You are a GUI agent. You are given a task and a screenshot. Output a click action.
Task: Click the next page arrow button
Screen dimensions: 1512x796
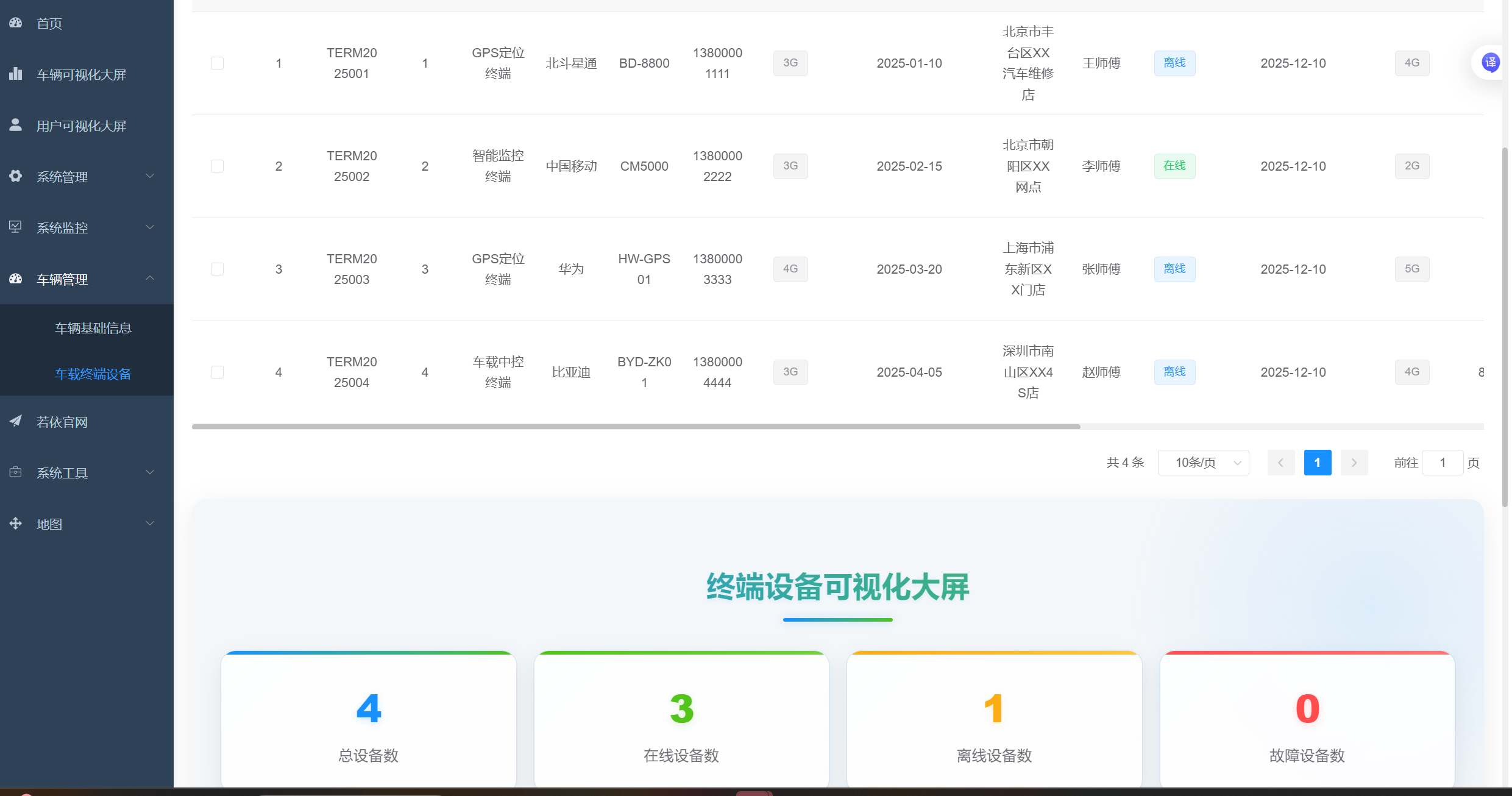click(1354, 463)
